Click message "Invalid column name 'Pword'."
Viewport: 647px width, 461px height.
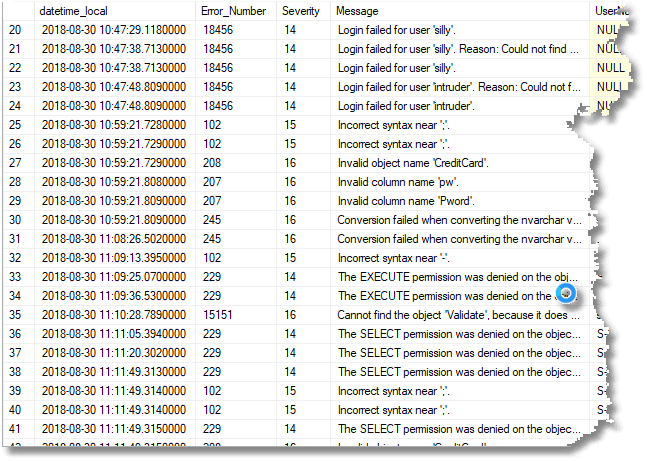point(406,201)
